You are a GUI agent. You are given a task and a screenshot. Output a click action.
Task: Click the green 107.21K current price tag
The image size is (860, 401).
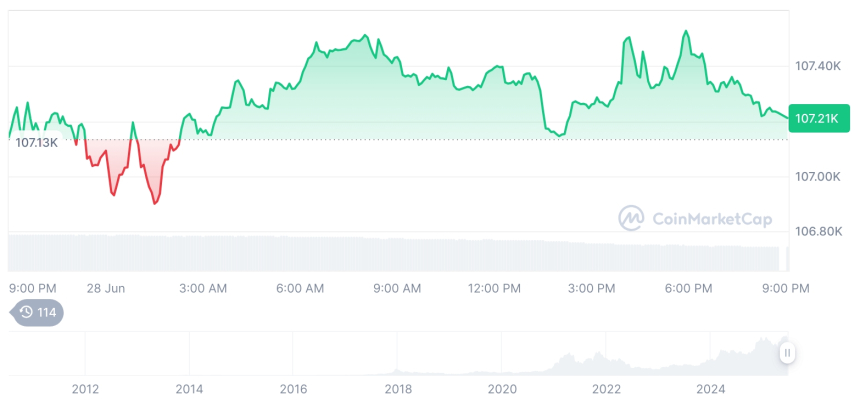coord(816,119)
